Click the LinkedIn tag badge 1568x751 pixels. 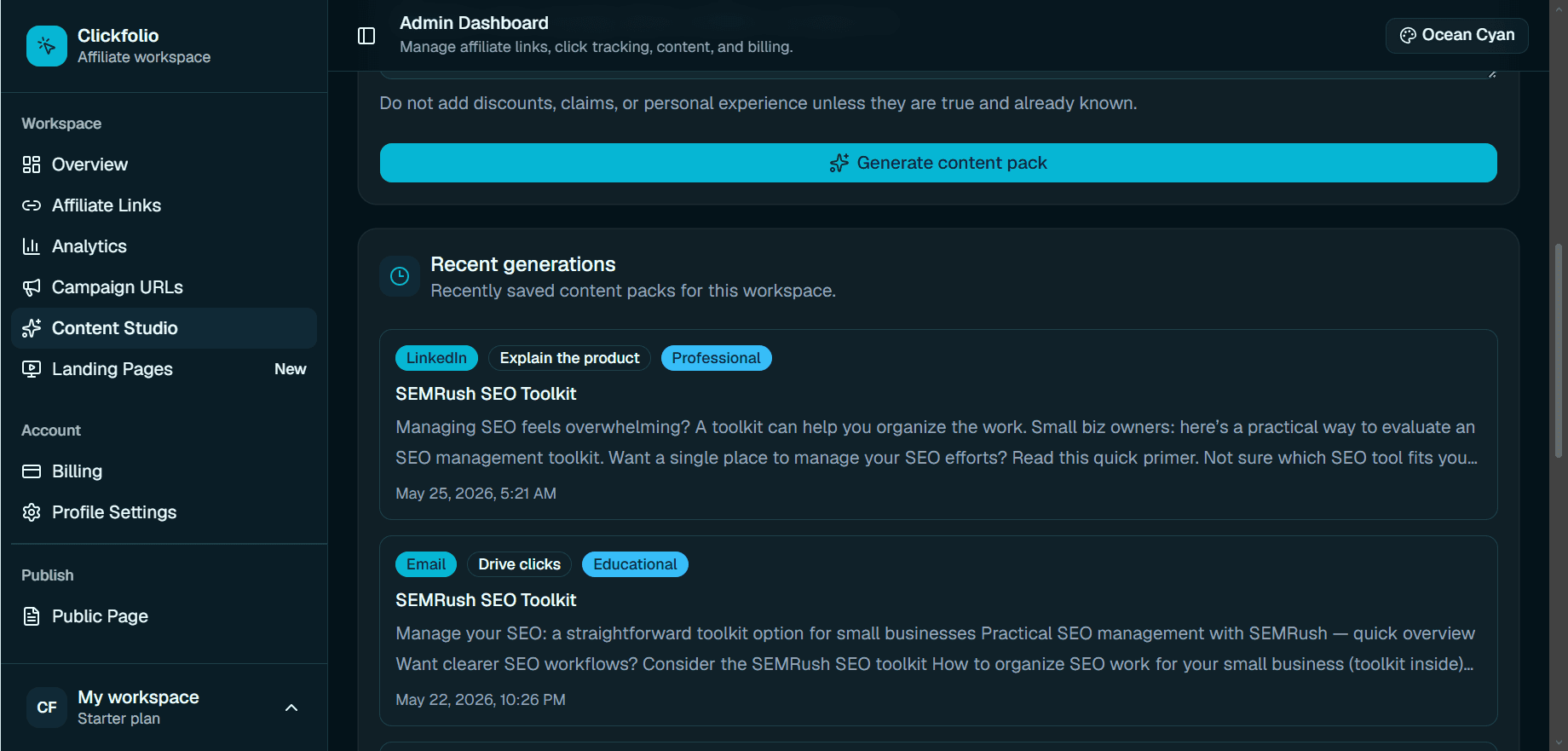(436, 358)
